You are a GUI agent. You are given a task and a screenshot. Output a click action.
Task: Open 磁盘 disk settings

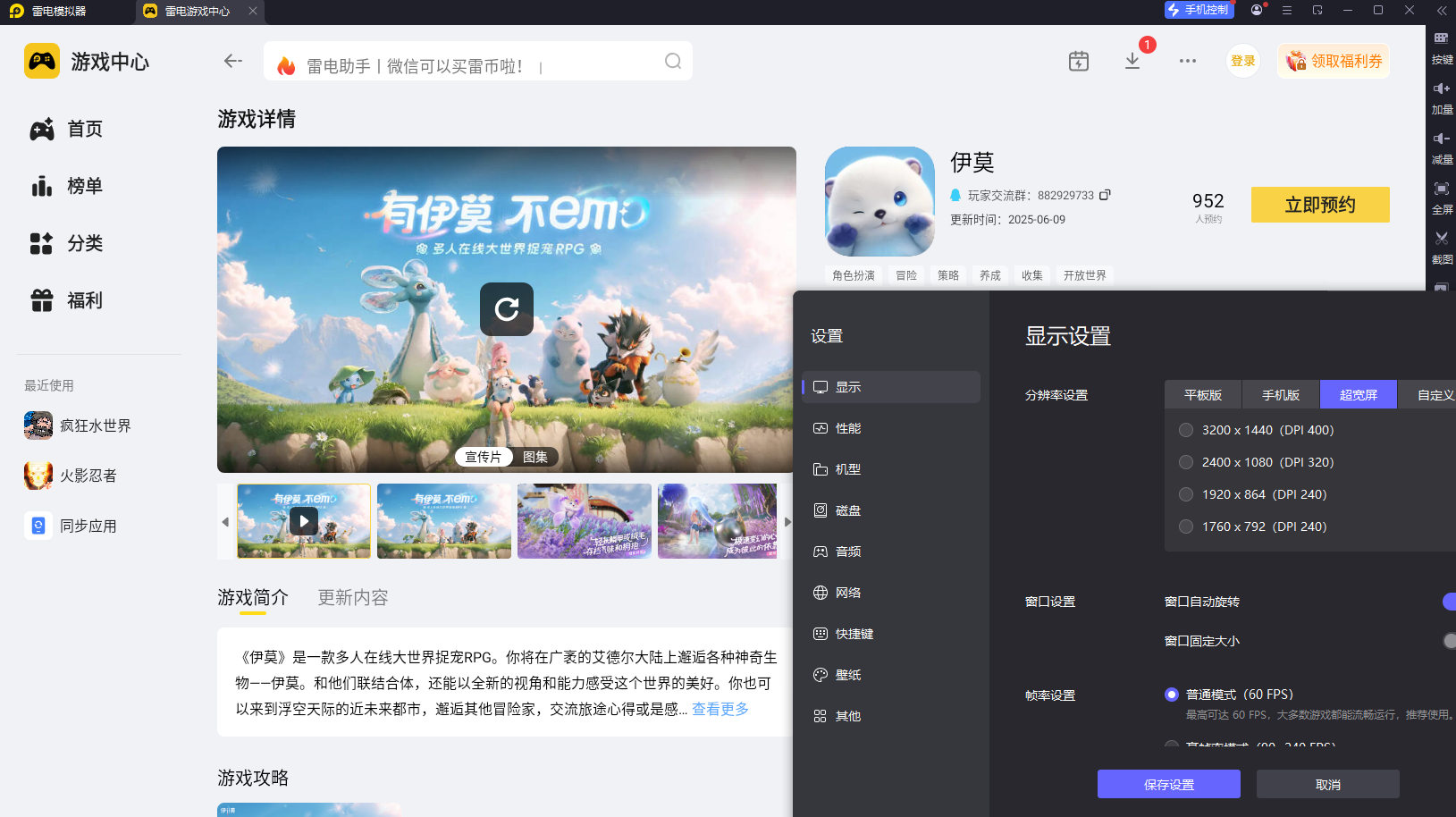[x=847, y=510]
